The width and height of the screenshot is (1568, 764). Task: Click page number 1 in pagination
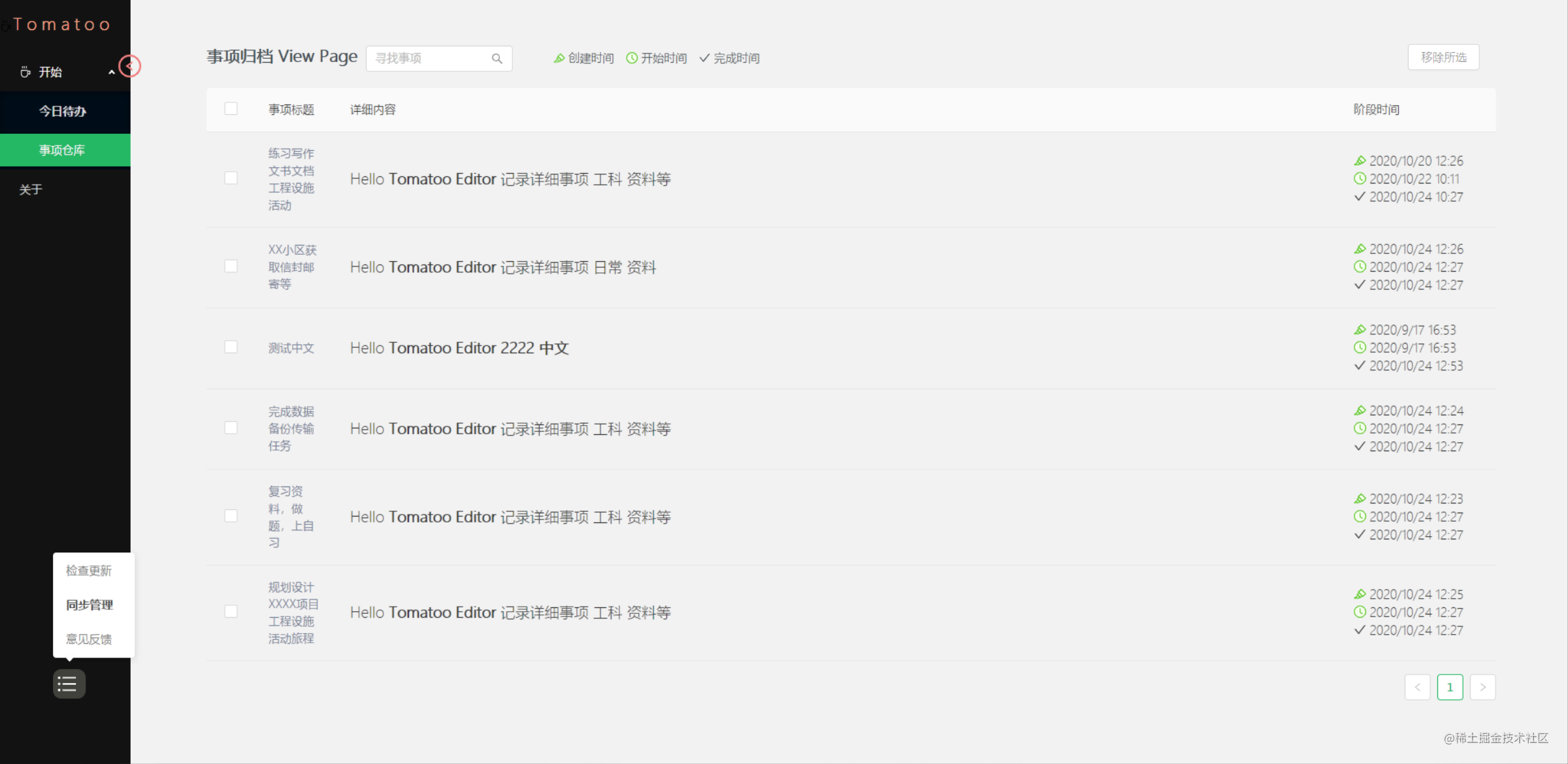pos(1450,687)
